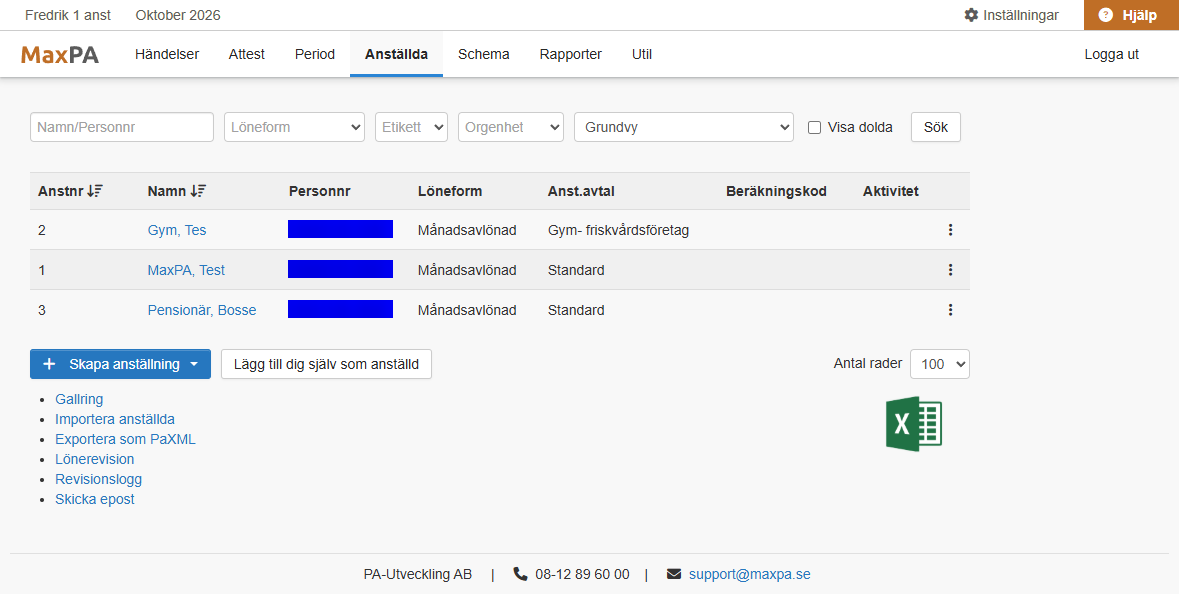Viewport: 1179px width, 594px height.
Task: Open the Importera anställda link
Action: (115, 420)
